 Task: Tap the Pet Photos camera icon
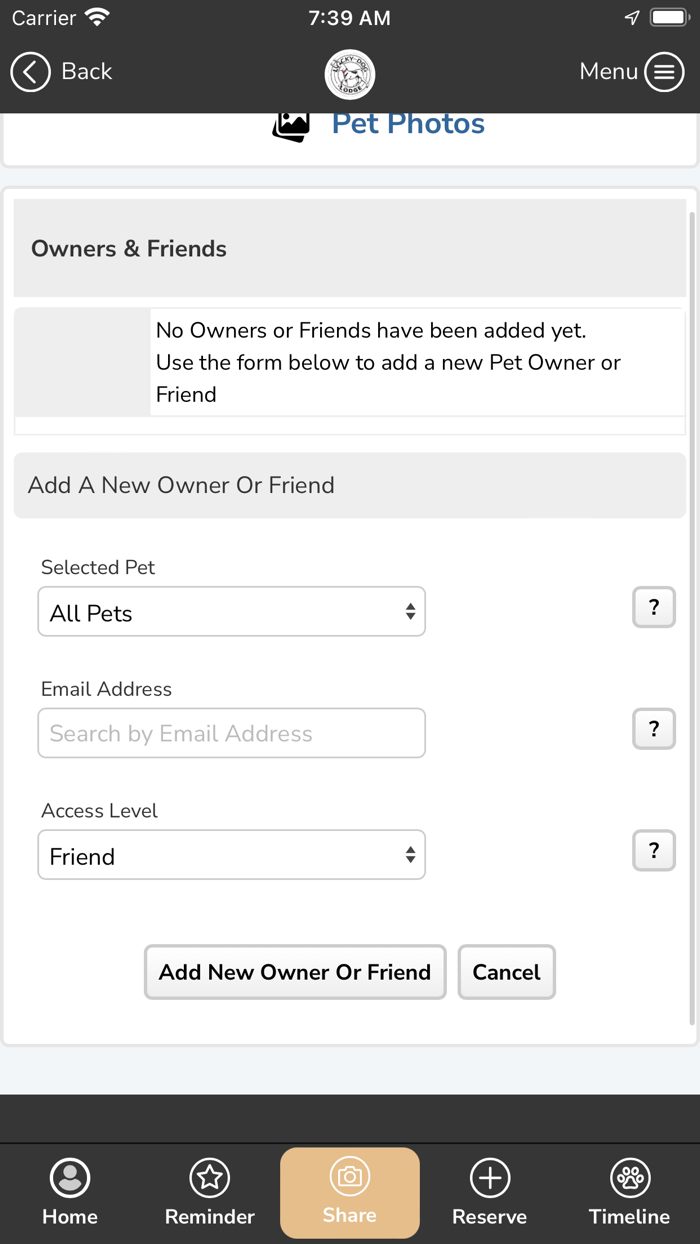click(290, 123)
